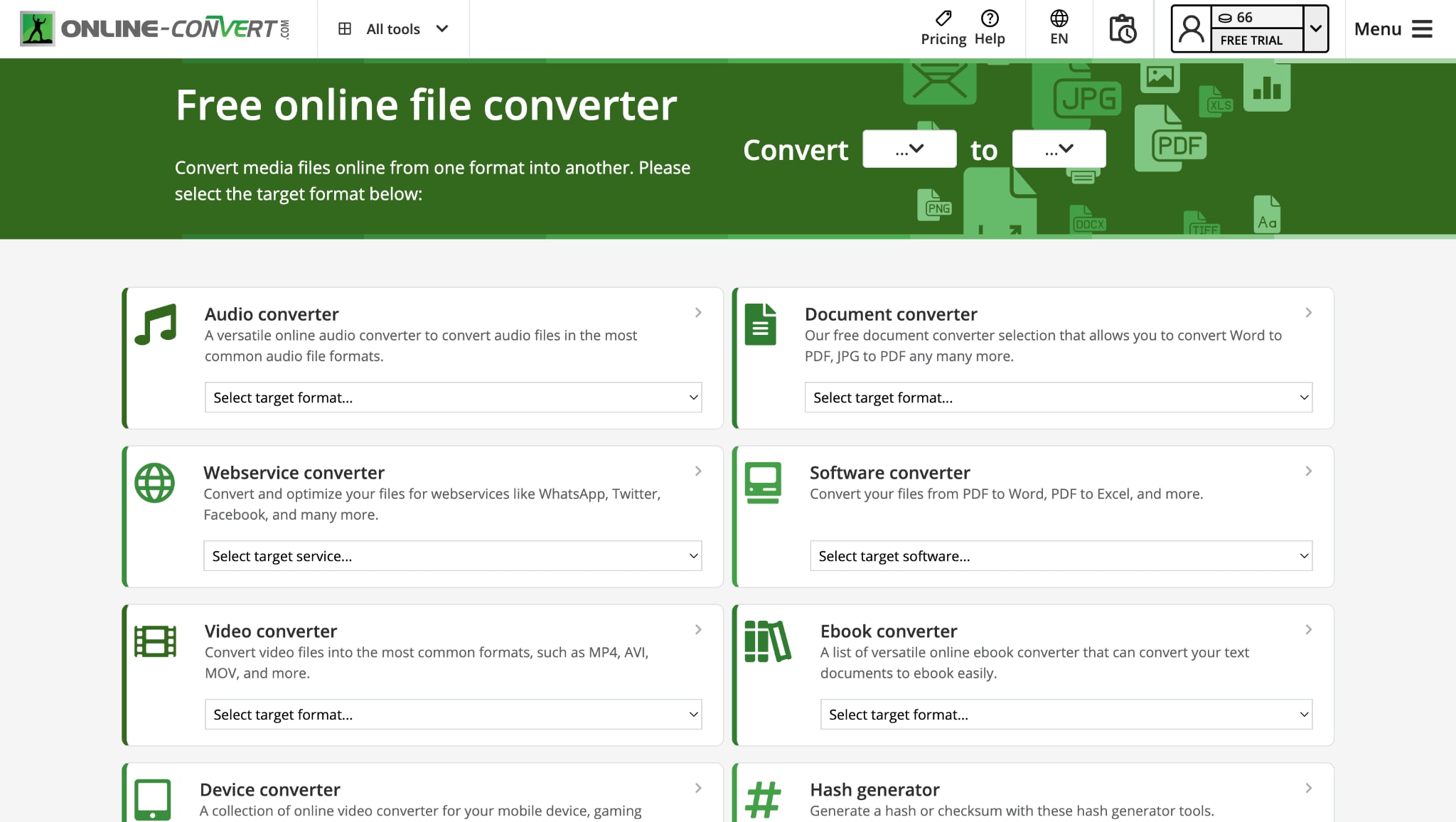This screenshot has height=822, width=1456.
Task: Click the Online-Convert.com logo
Action: tap(156, 28)
